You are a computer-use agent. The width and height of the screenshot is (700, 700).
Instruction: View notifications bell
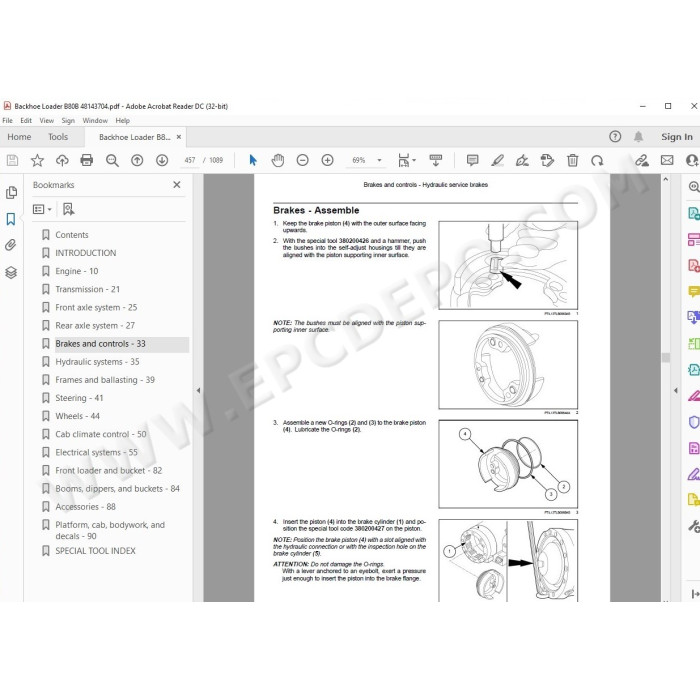click(639, 137)
